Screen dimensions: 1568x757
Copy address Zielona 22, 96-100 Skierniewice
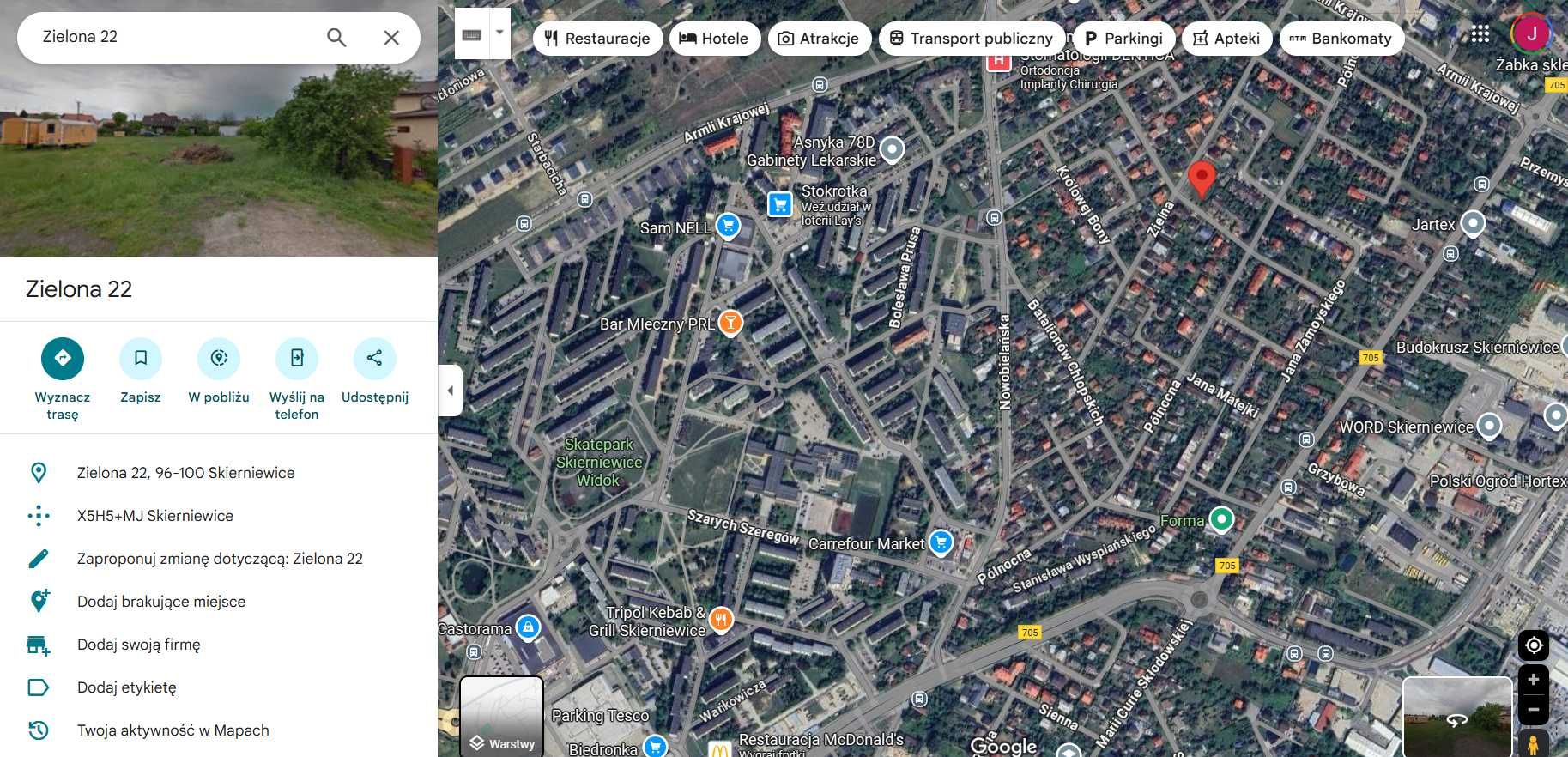pyautogui.click(x=219, y=473)
